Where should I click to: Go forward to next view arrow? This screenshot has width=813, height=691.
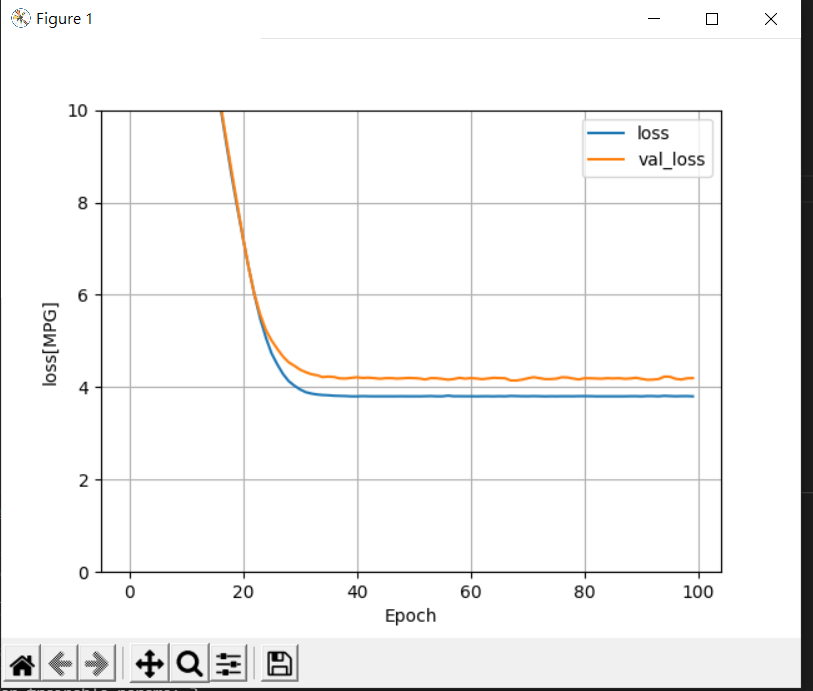click(x=96, y=664)
